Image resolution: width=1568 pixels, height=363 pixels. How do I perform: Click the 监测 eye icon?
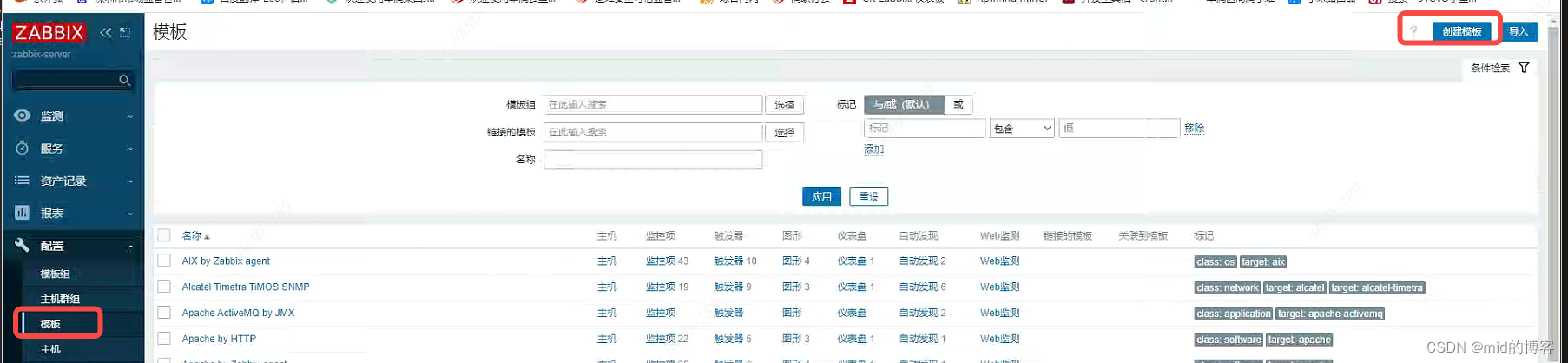(x=23, y=115)
